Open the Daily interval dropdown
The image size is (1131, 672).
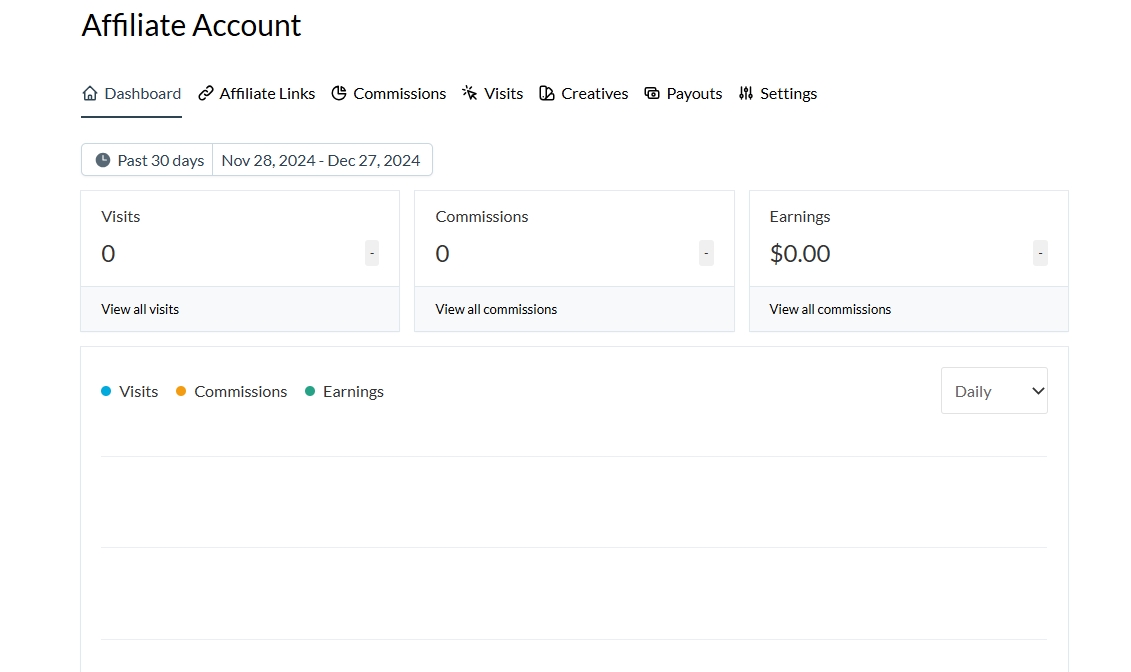point(994,391)
